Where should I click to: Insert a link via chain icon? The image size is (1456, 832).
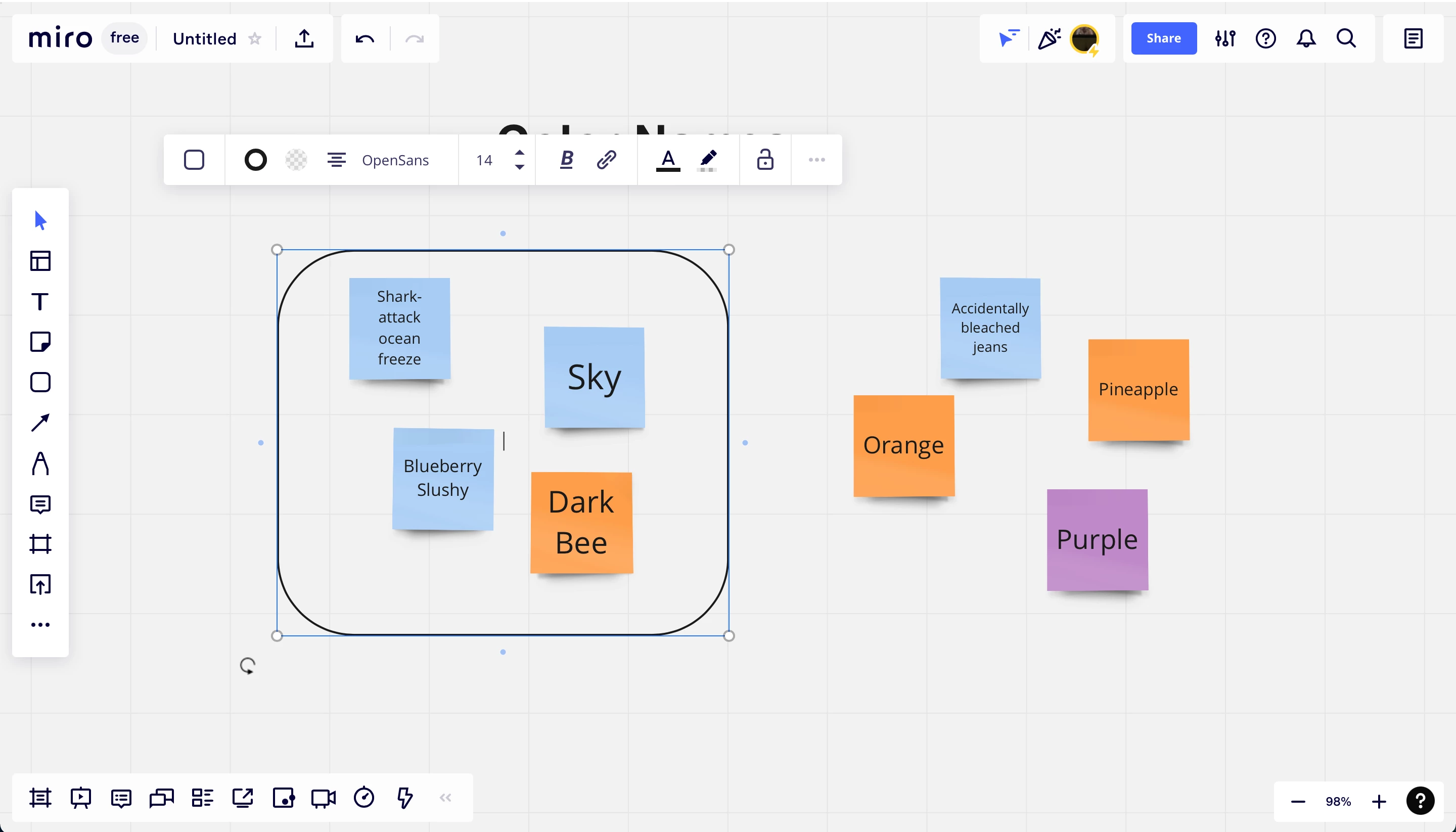[x=606, y=159]
